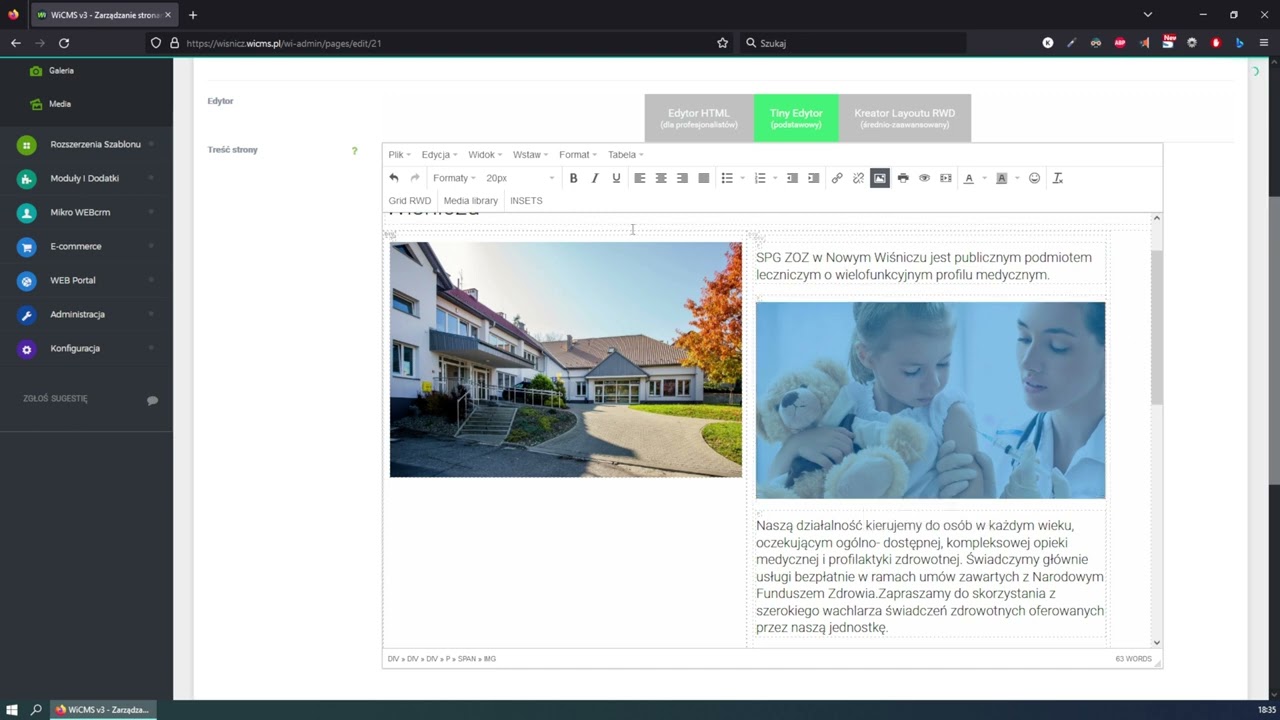Click the insert image icon
The height and width of the screenshot is (720, 1280).
click(880, 178)
